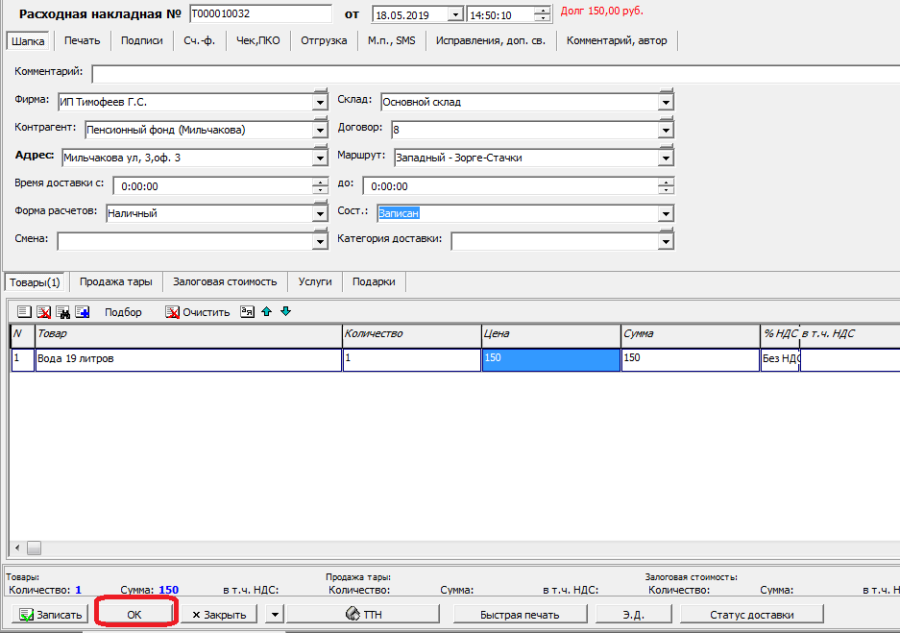The image size is (900, 633).
Task: Click the sort A-Я icon
Action: [248, 312]
